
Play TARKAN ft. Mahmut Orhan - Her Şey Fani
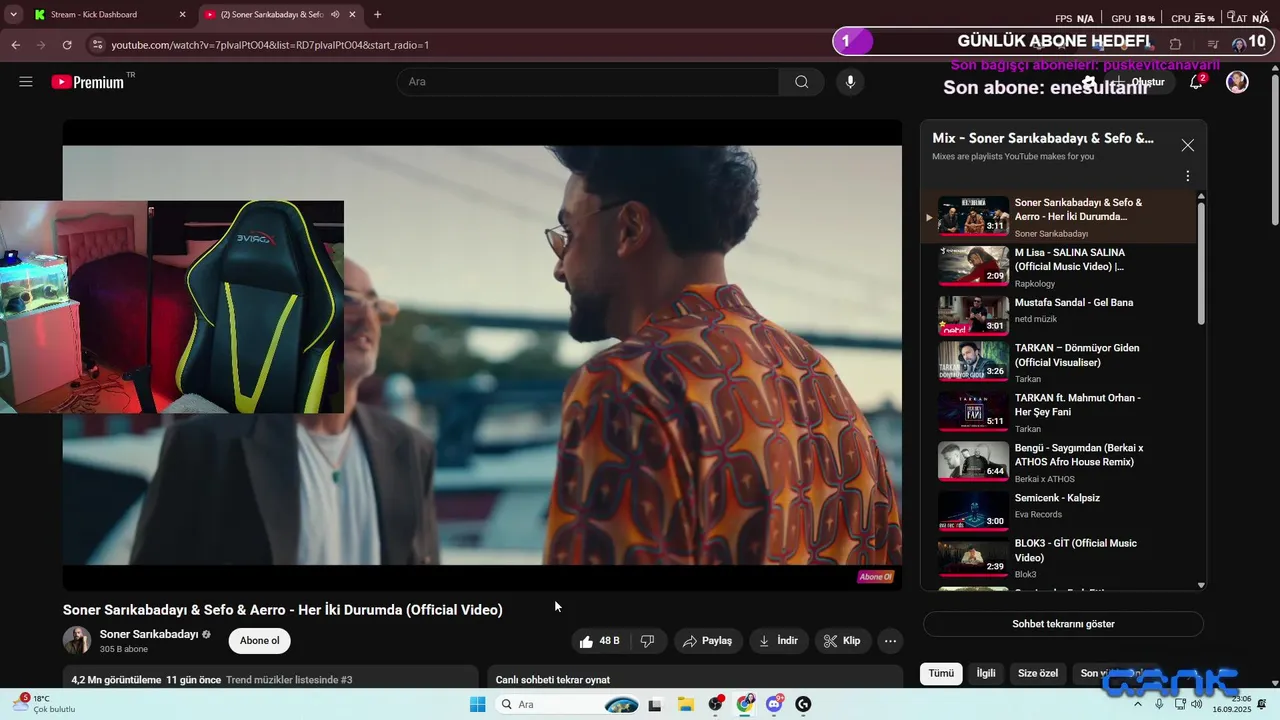click(x=1058, y=412)
